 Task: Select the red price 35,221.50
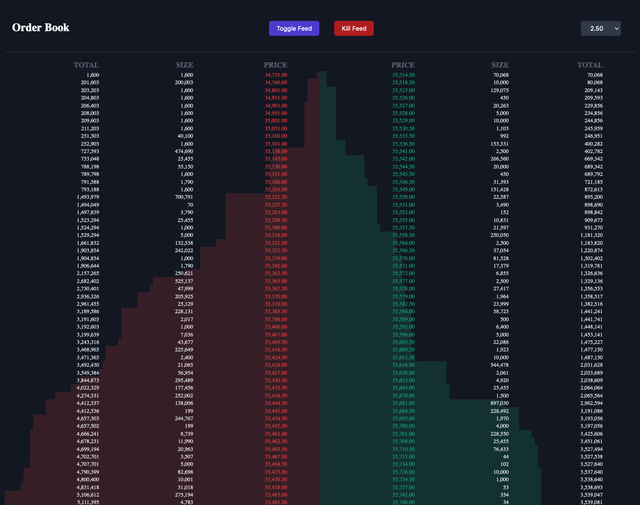(x=276, y=197)
